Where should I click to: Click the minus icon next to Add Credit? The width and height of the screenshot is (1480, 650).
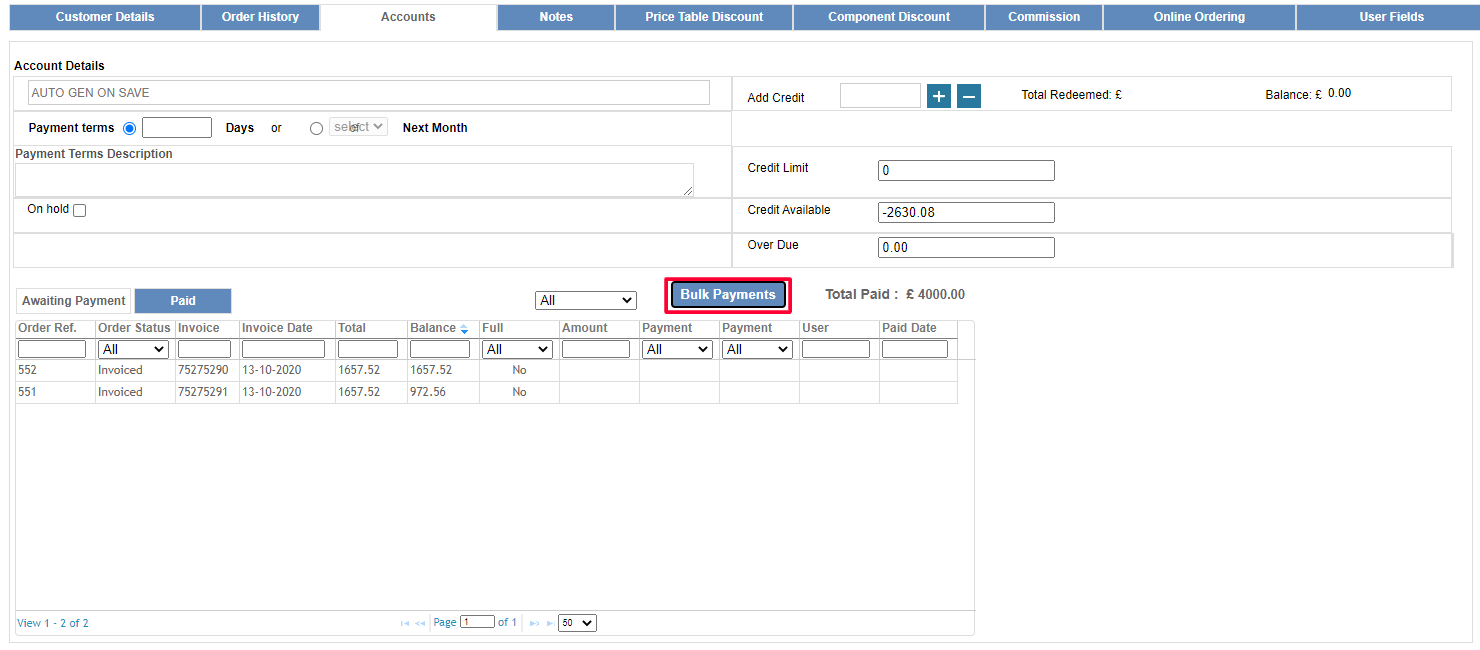tap(968, 96)
